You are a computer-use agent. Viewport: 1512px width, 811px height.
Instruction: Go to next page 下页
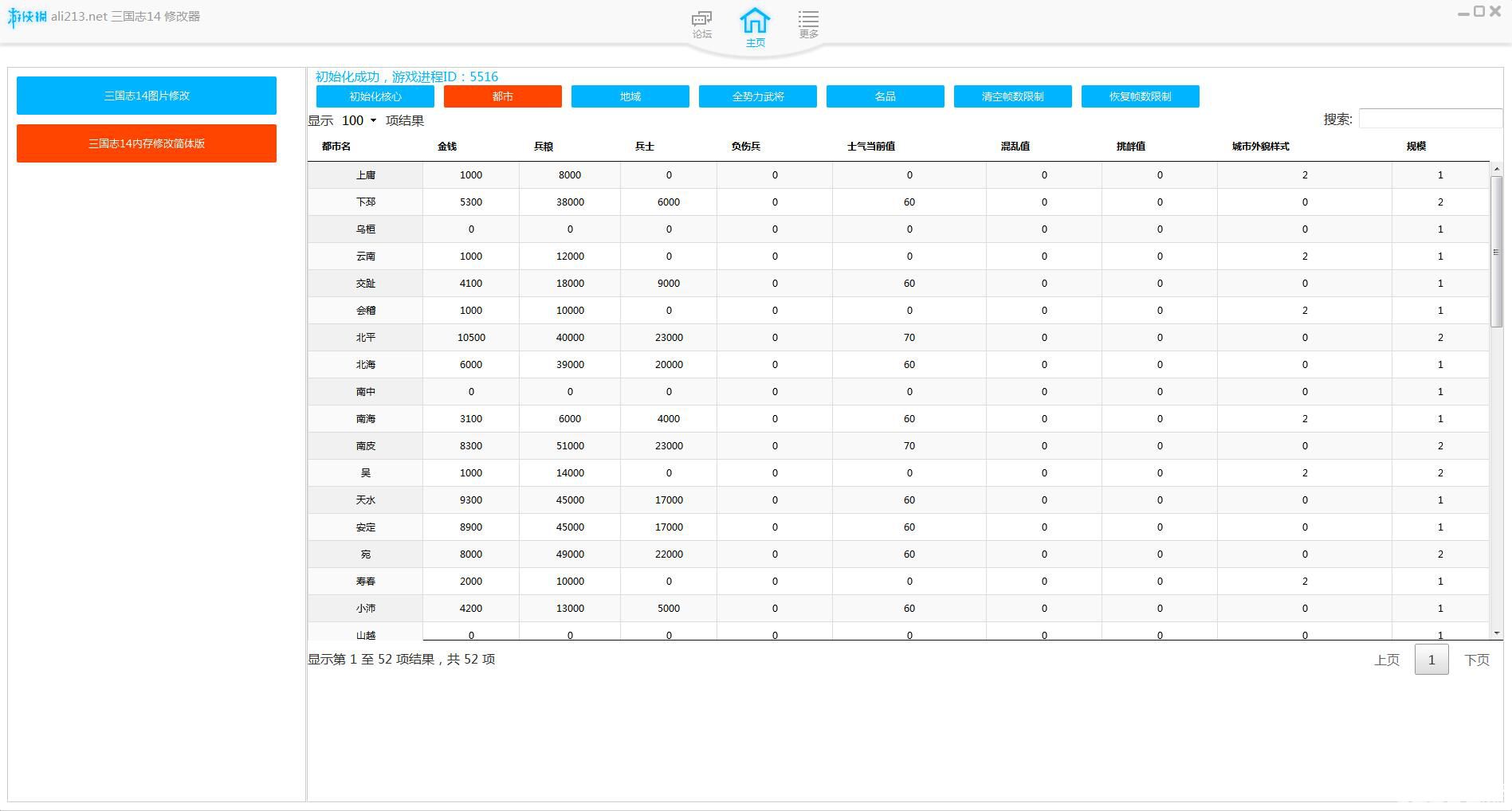[1477, 660]
